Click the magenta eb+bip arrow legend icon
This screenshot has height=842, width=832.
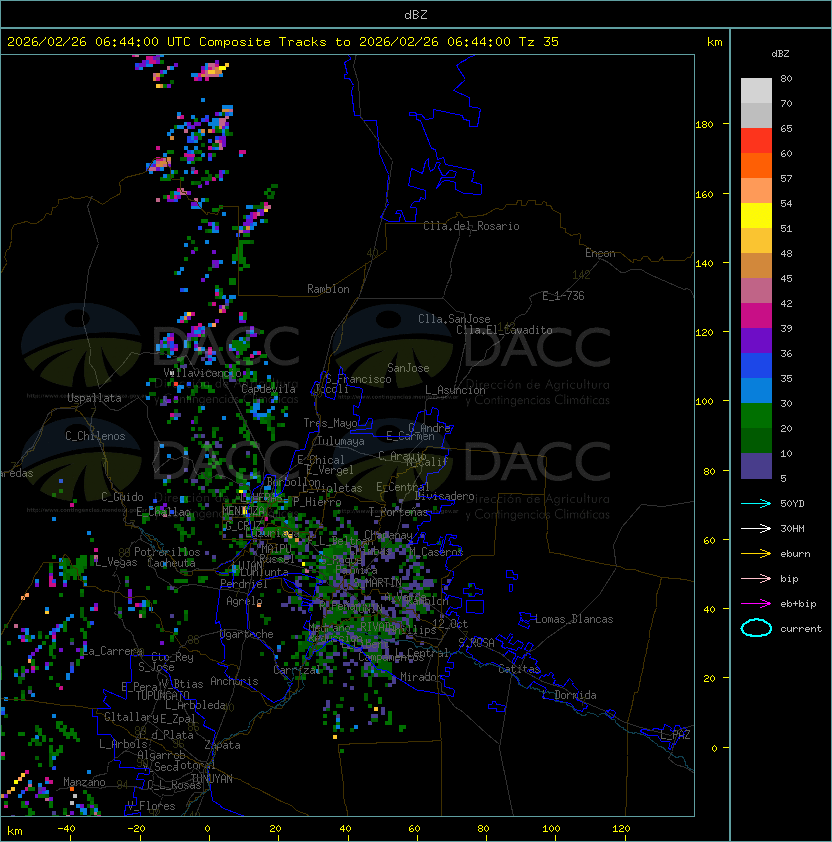coord(756,604)
